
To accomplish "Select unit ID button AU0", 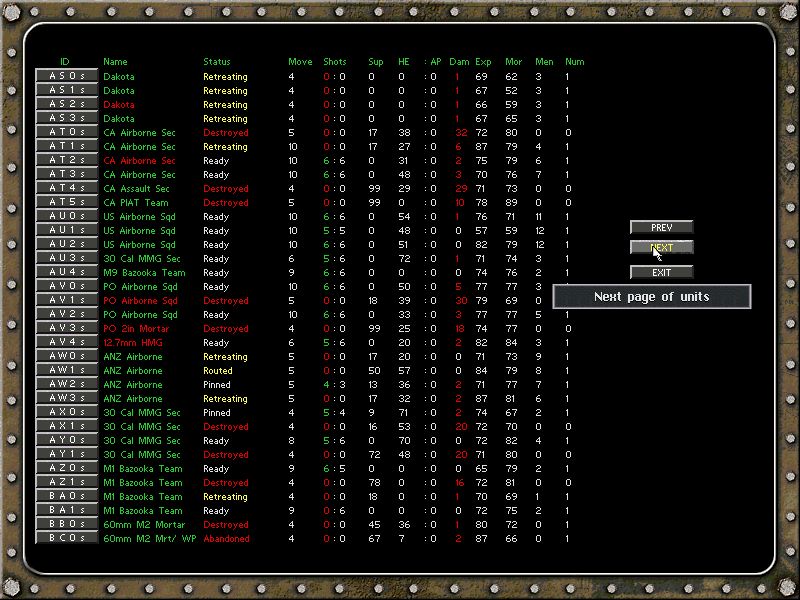I will [x=66, y=216].
